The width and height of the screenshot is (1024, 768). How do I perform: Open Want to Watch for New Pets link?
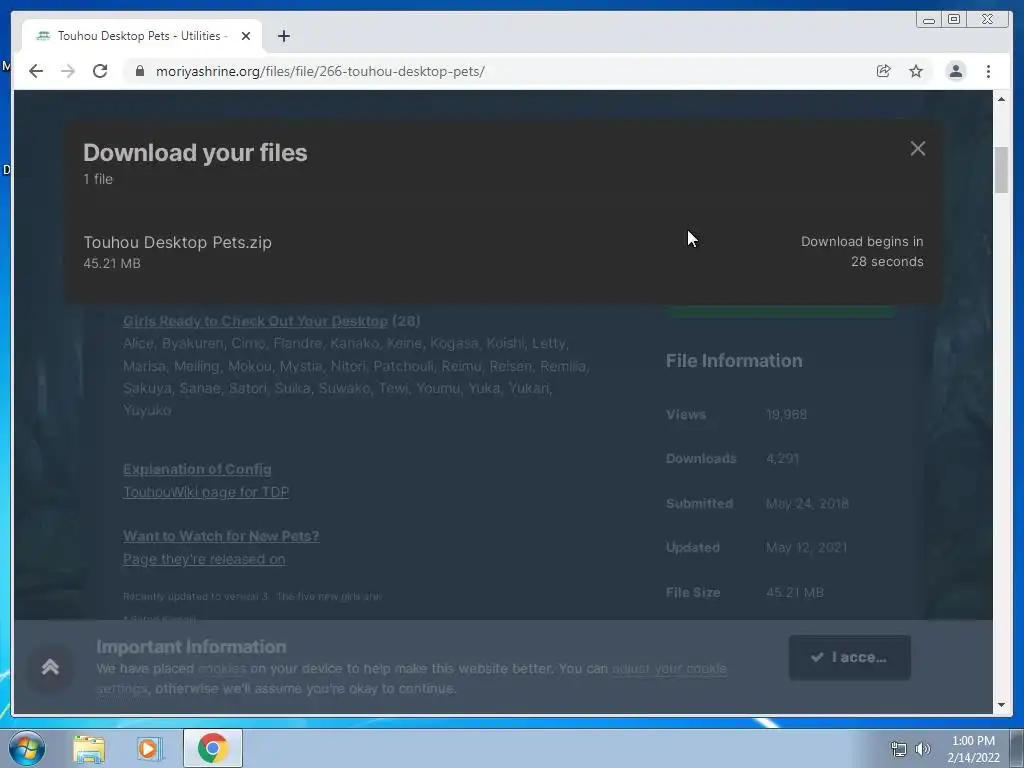221,536
